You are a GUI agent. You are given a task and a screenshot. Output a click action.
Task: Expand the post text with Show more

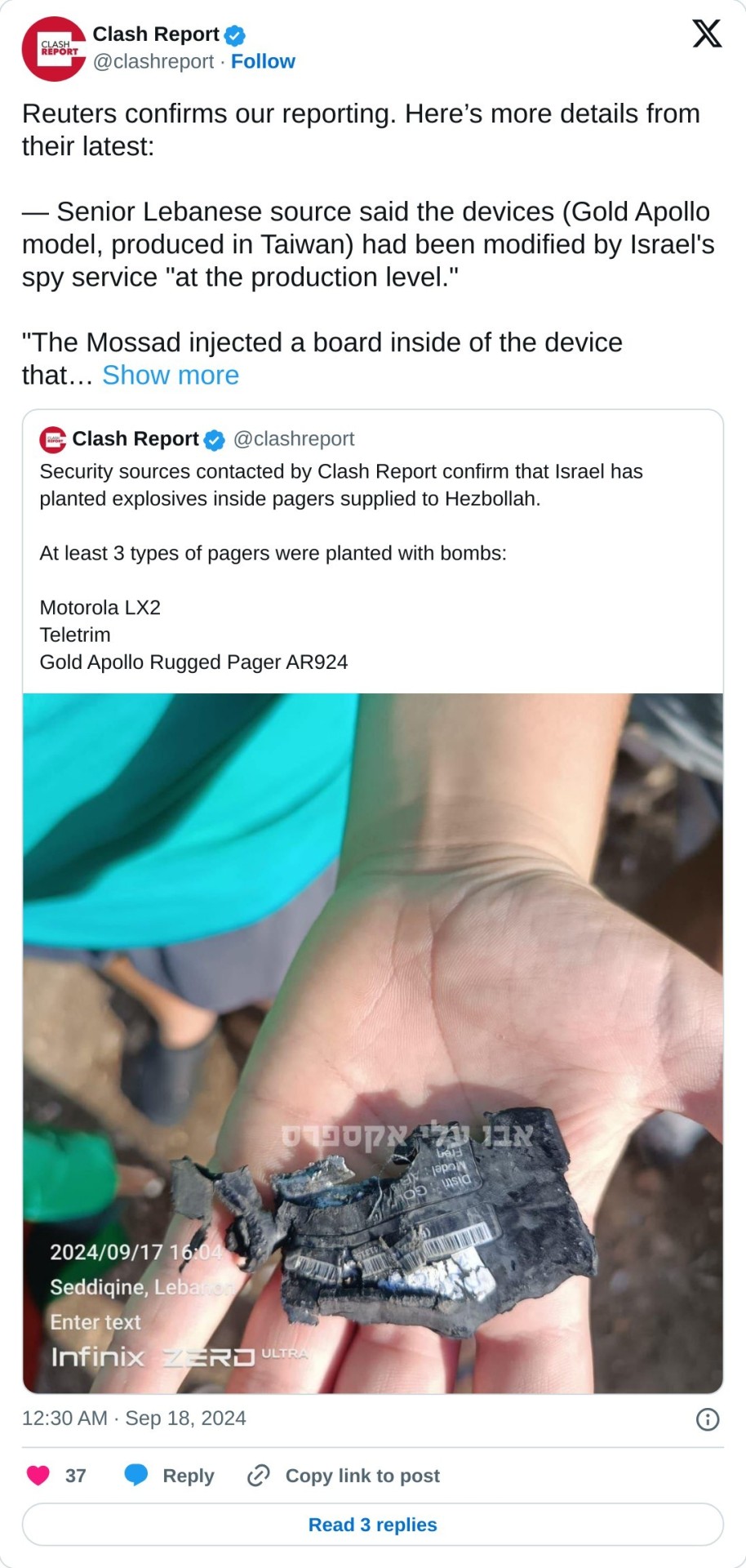click(x=171, y=375)
